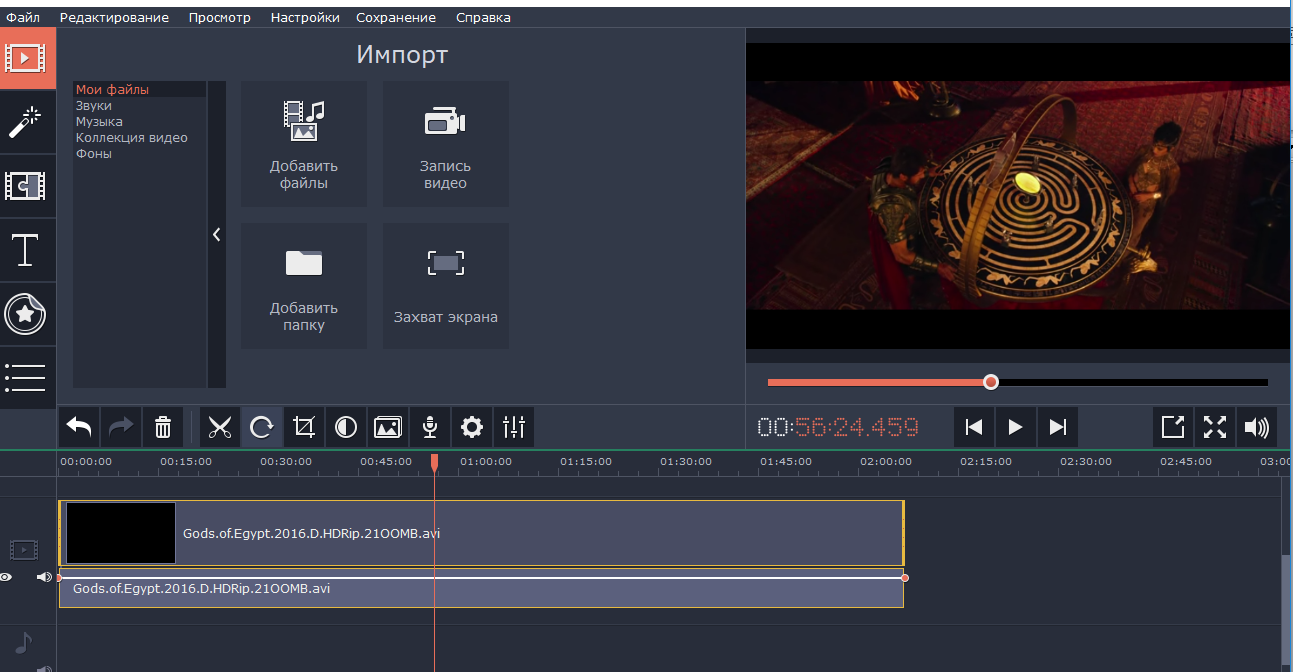Click the 00:56:24.459 timecode display
Screen dimensions: 1293x672
pyautogui.click(x=838, y=428)
